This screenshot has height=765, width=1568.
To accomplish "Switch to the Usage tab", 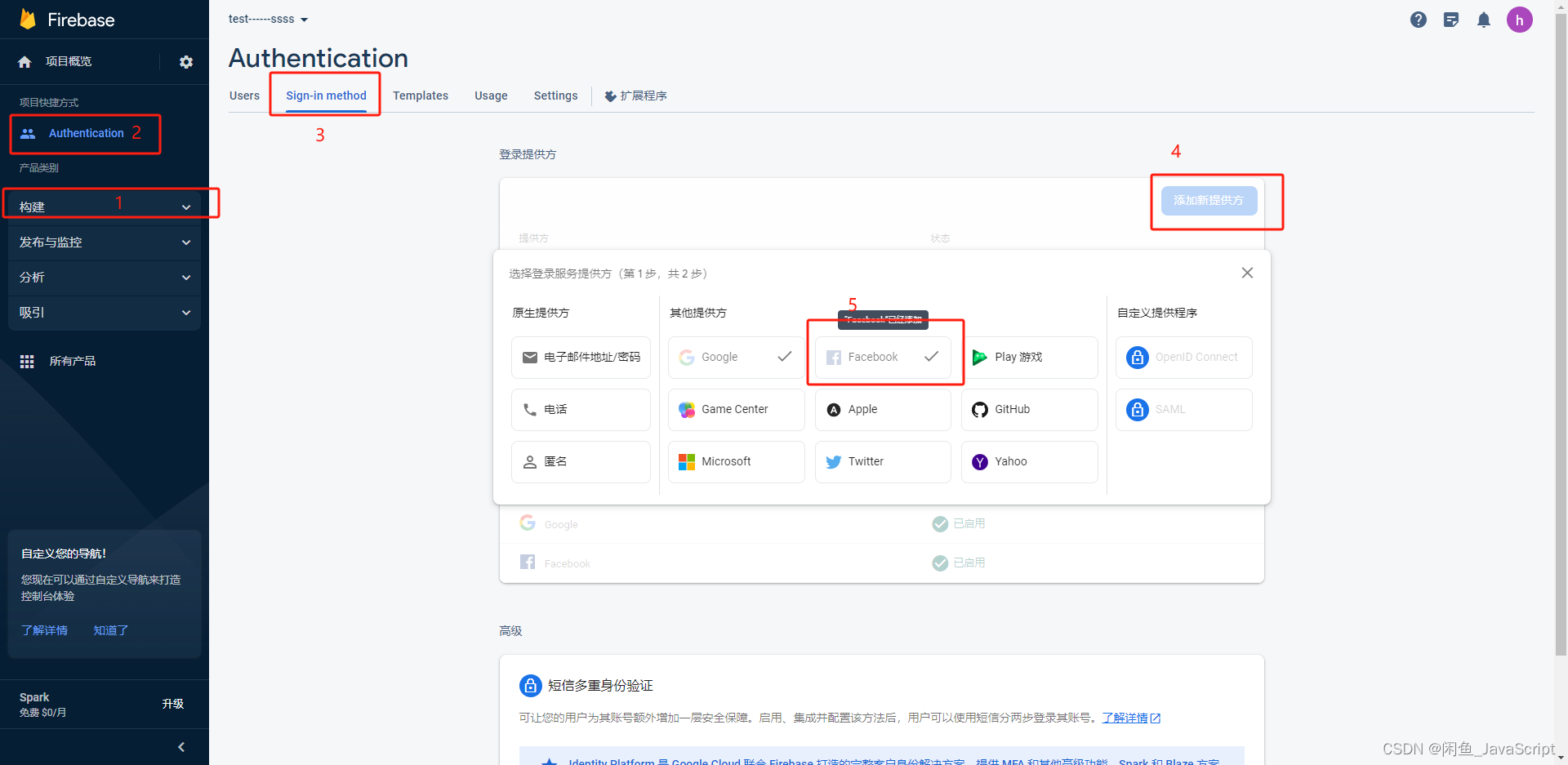I will click(491, 96).
